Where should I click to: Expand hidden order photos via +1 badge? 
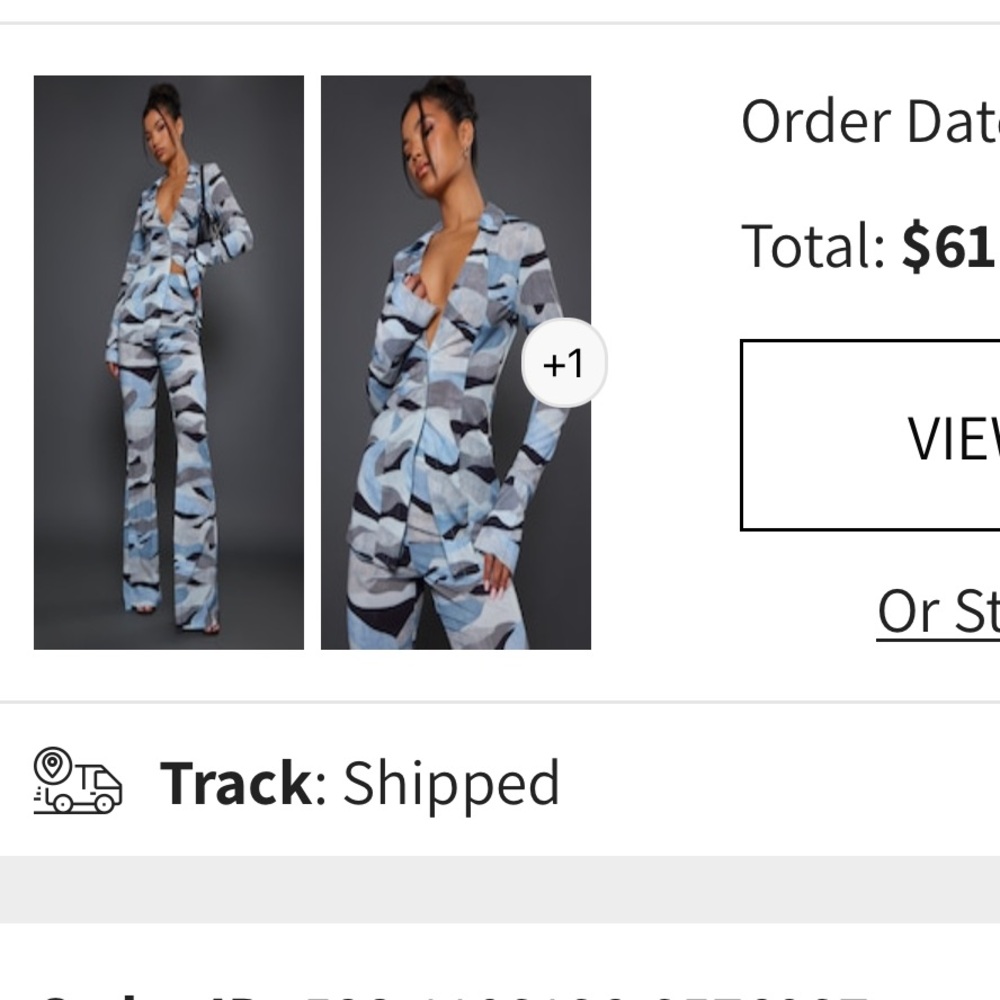562,363
